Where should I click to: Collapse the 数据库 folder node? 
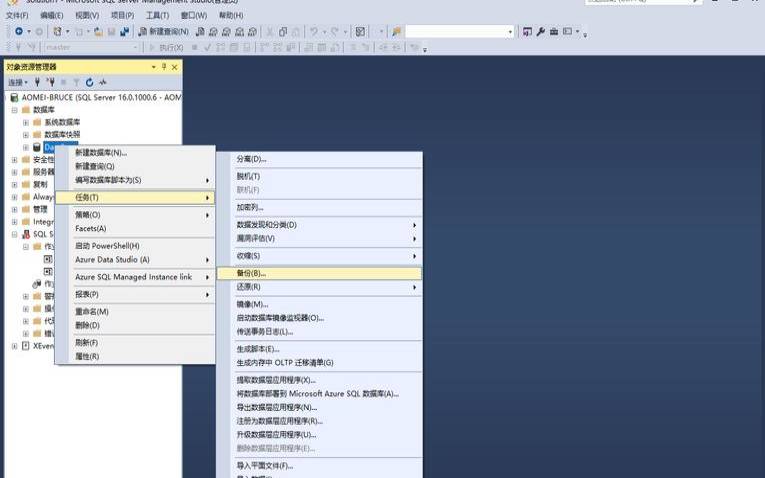tap(15, 110)
